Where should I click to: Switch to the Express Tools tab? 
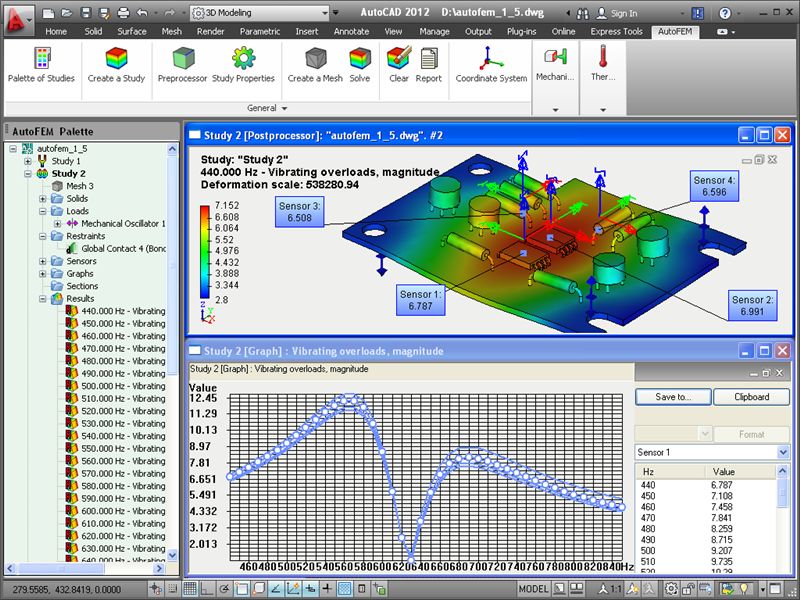[x=616, y=31]
